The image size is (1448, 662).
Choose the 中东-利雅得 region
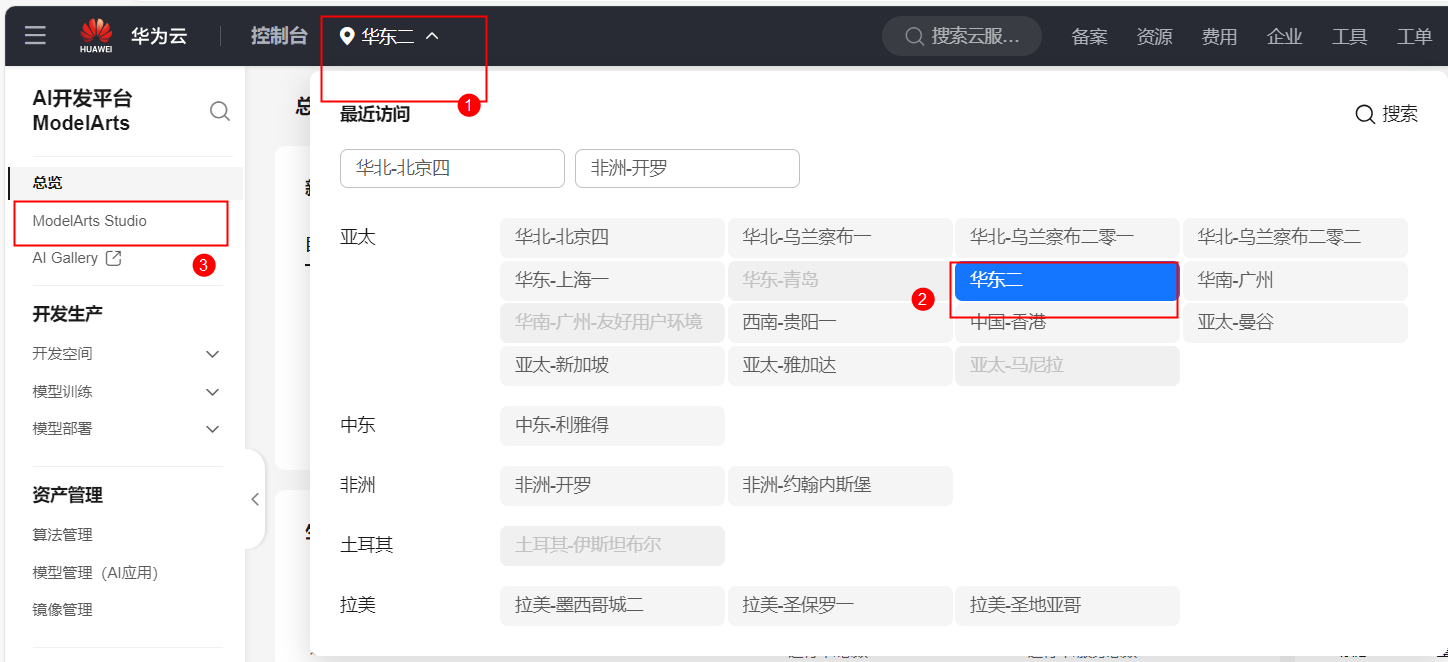click(x=612, y=425)
